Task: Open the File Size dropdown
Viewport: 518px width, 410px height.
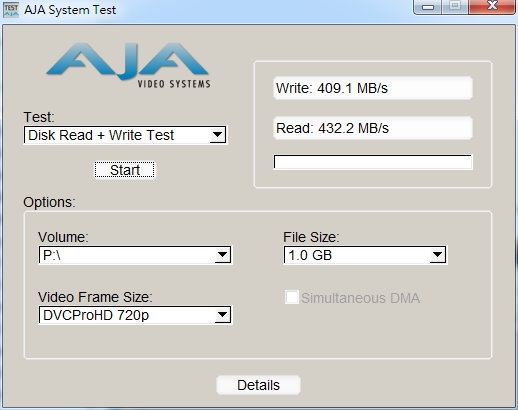Action: [365, 255]
